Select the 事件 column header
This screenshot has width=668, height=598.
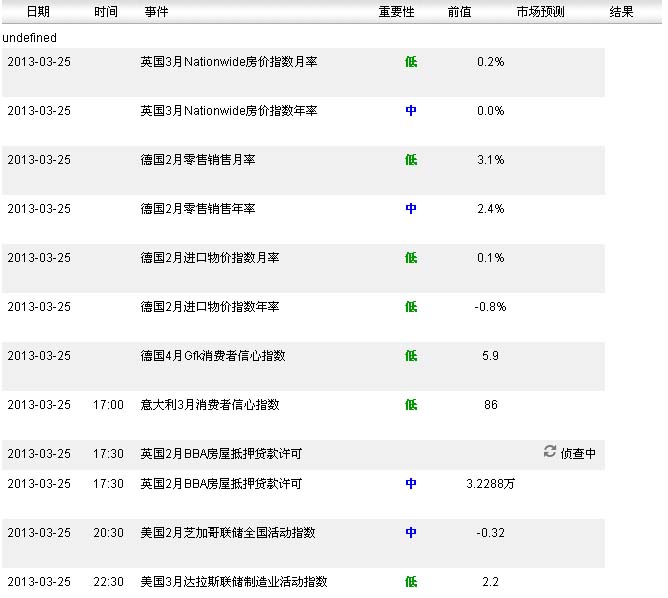pyautogui.click(x=156, y=12)
